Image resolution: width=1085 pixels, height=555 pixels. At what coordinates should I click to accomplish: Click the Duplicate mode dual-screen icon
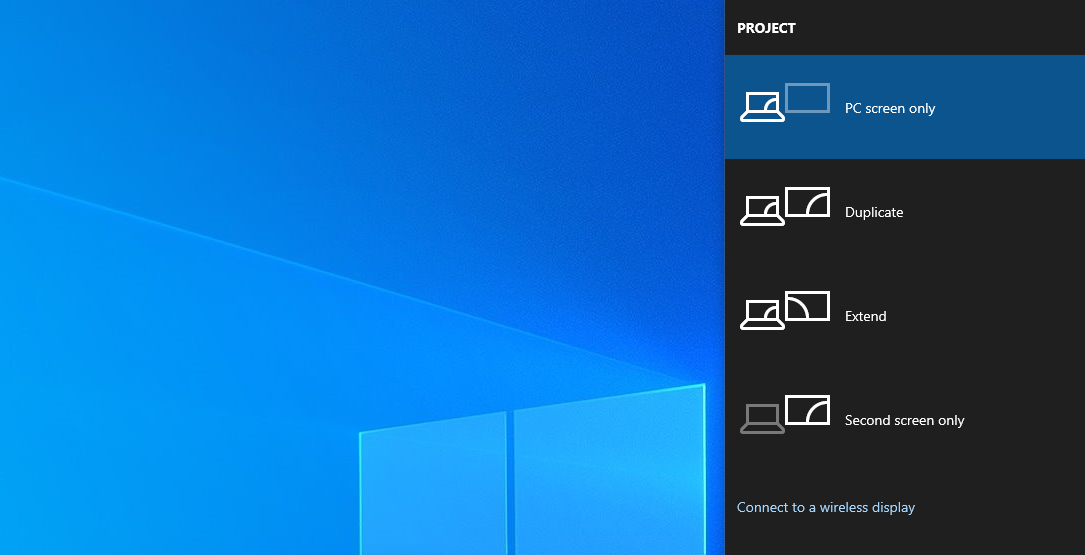pos(785,206)
